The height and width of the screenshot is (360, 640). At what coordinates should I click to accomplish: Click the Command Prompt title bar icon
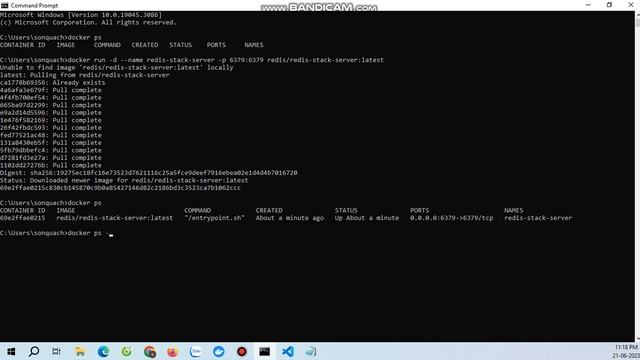tap(4, 5)
